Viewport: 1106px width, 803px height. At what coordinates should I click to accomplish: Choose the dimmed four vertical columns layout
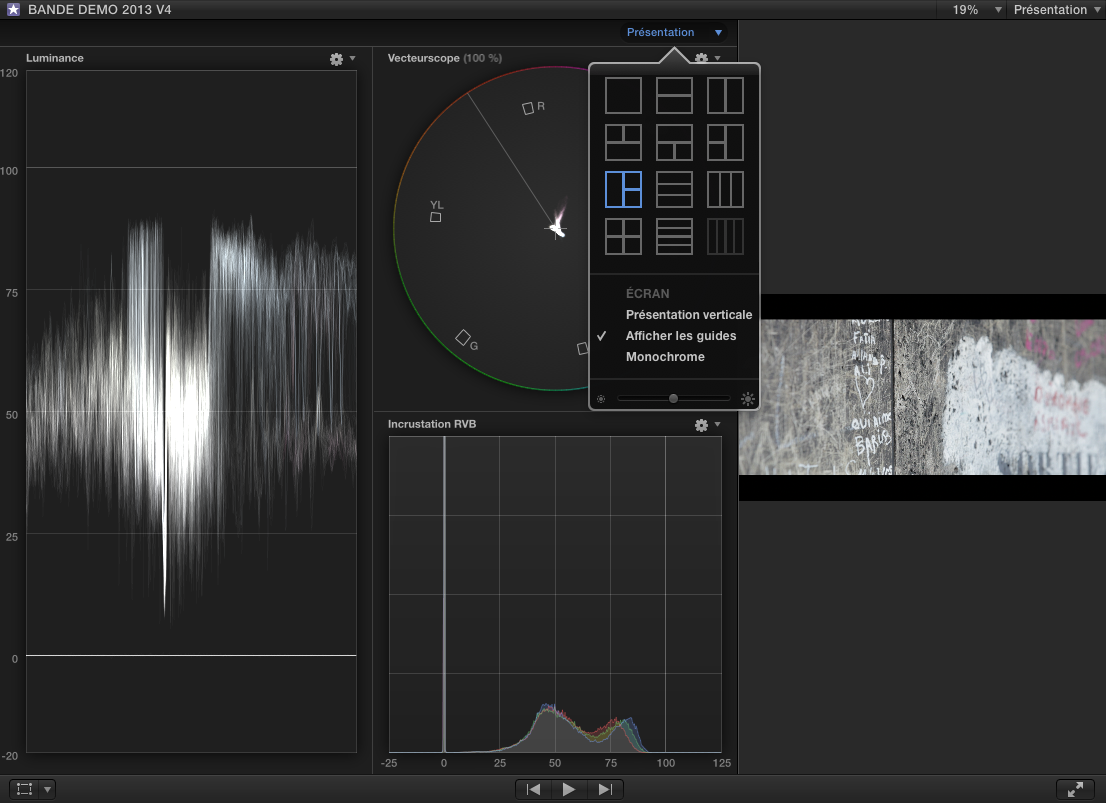click(x=725, y=236)
